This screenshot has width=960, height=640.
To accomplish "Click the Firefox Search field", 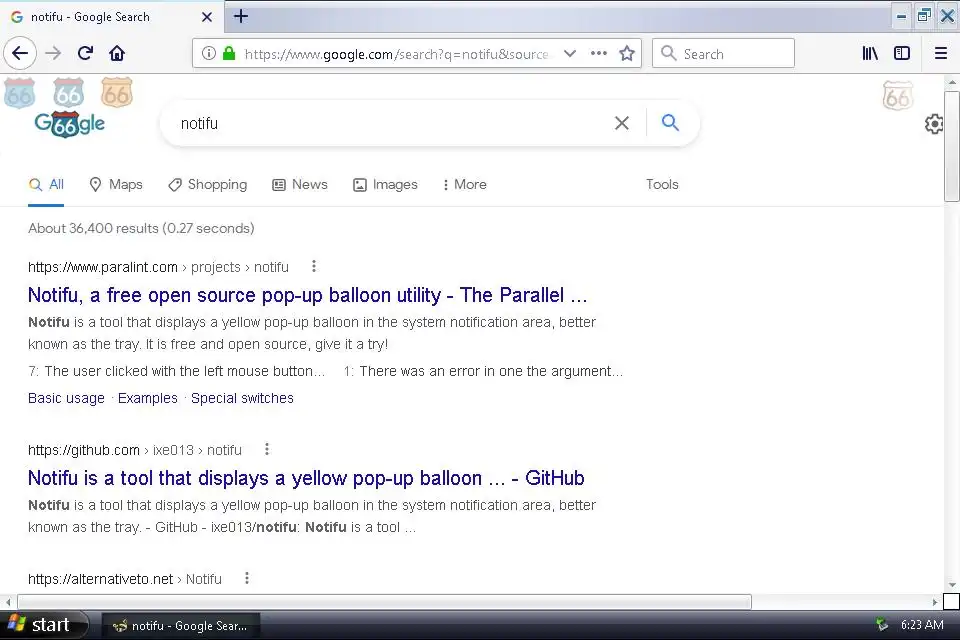I will pyautogui.click(x=724, y=53).
